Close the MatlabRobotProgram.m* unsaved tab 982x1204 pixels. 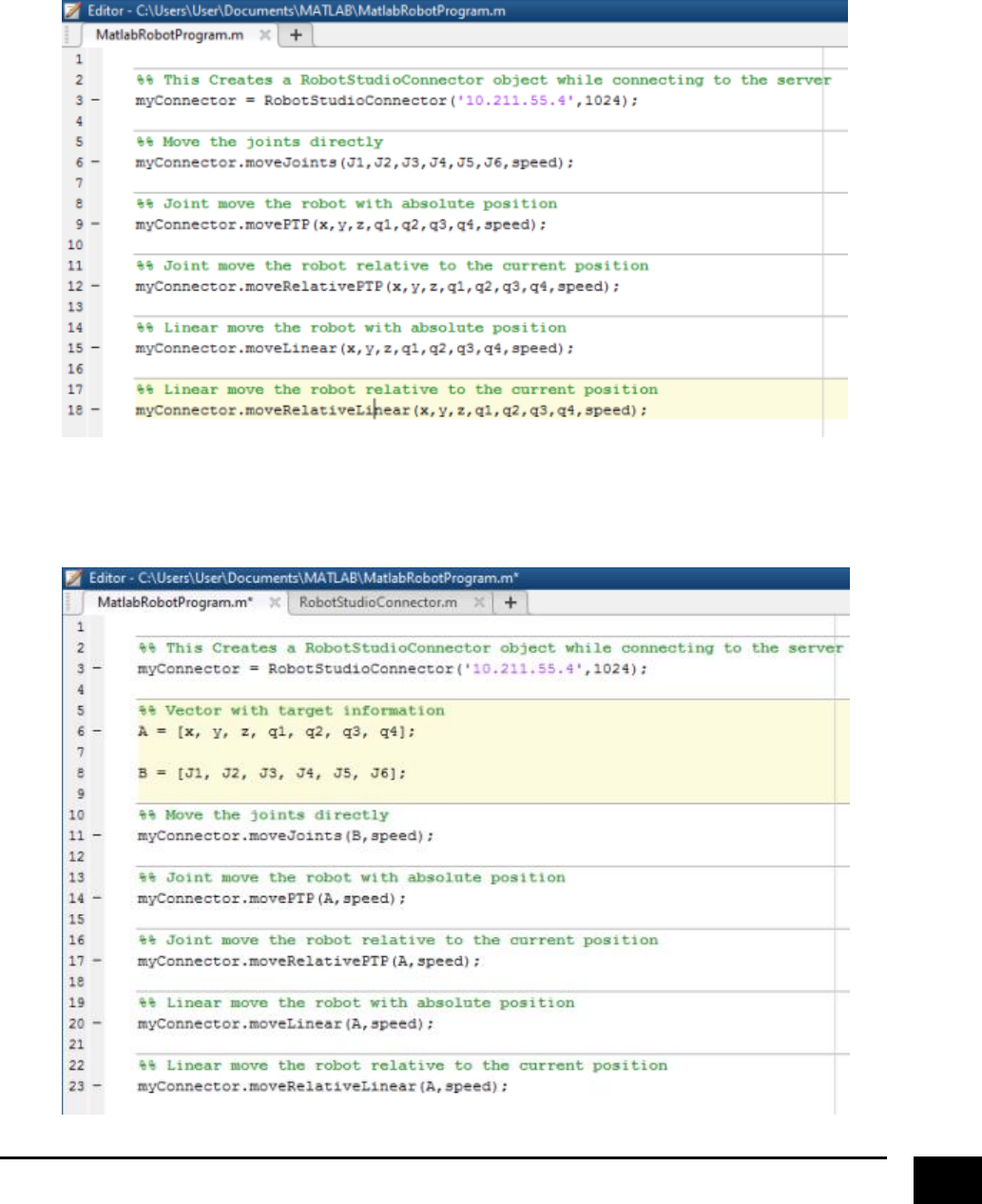click(274, 602)
